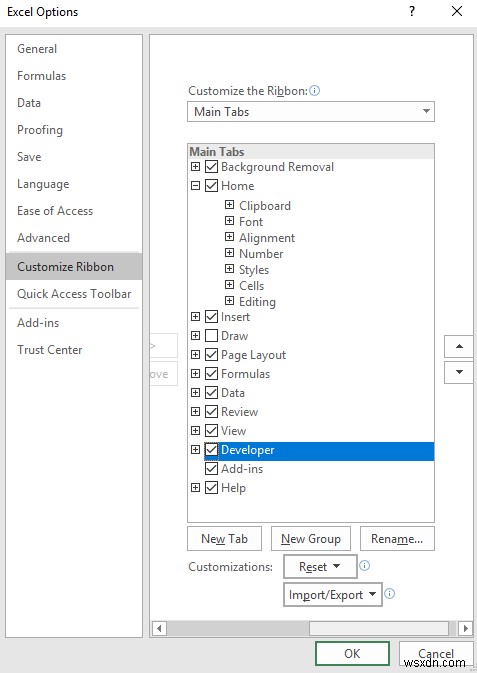Click the horizontal scrollbar thumb
Viewport: 477px width, 673px height.
point(379,629)
